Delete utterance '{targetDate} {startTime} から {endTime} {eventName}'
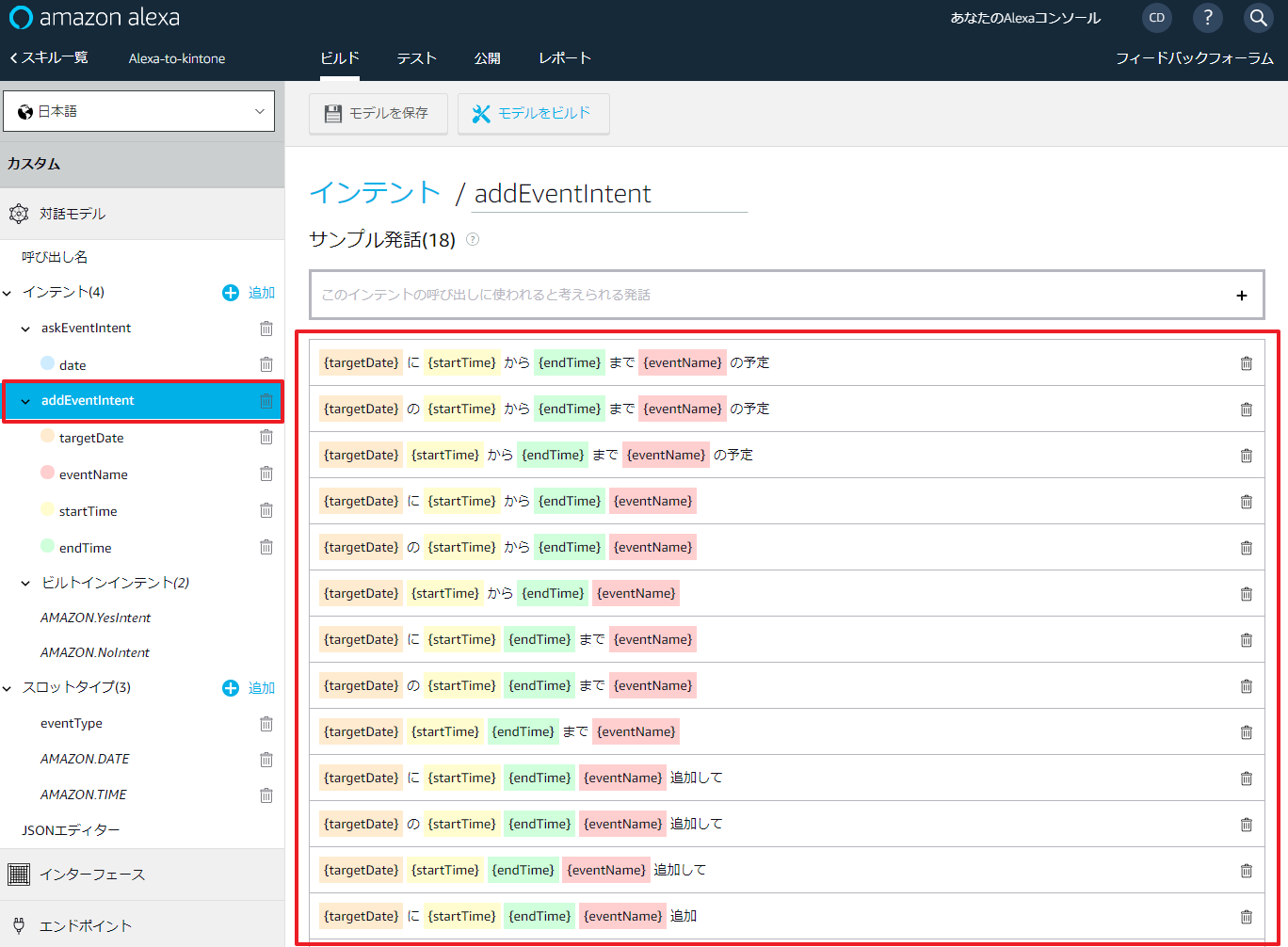The height and width of the screenshot is (947, 1288). [1247, 594]
